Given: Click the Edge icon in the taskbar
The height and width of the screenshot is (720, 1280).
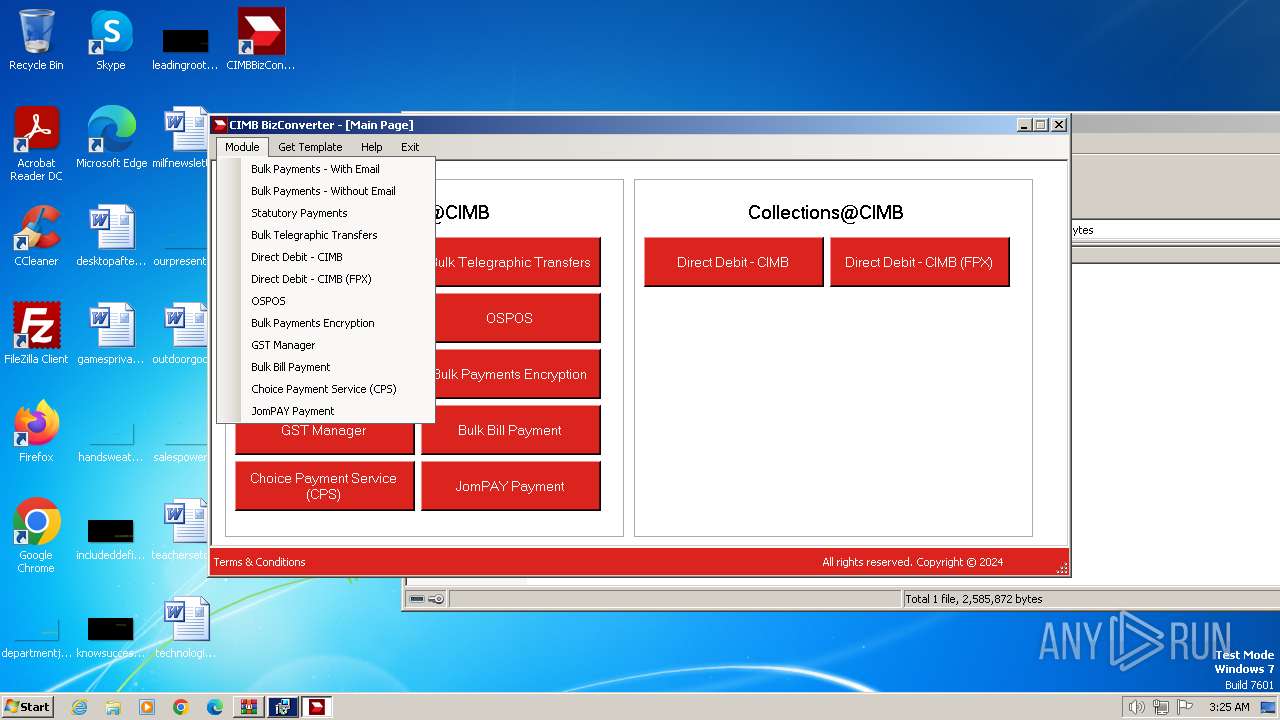Looking at the screenshot, I should coord(215,707).
